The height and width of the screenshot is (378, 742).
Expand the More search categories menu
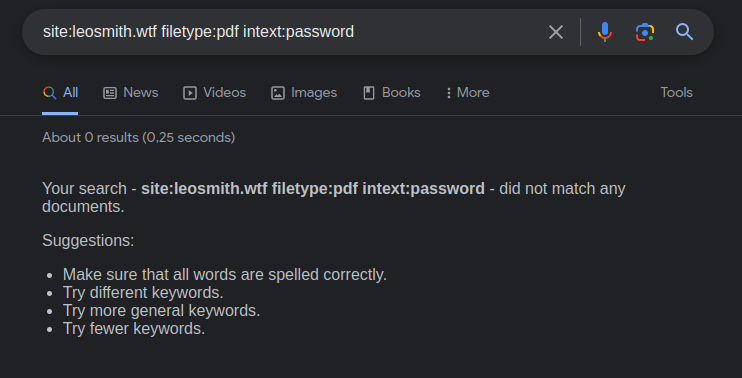pos(468,93)
